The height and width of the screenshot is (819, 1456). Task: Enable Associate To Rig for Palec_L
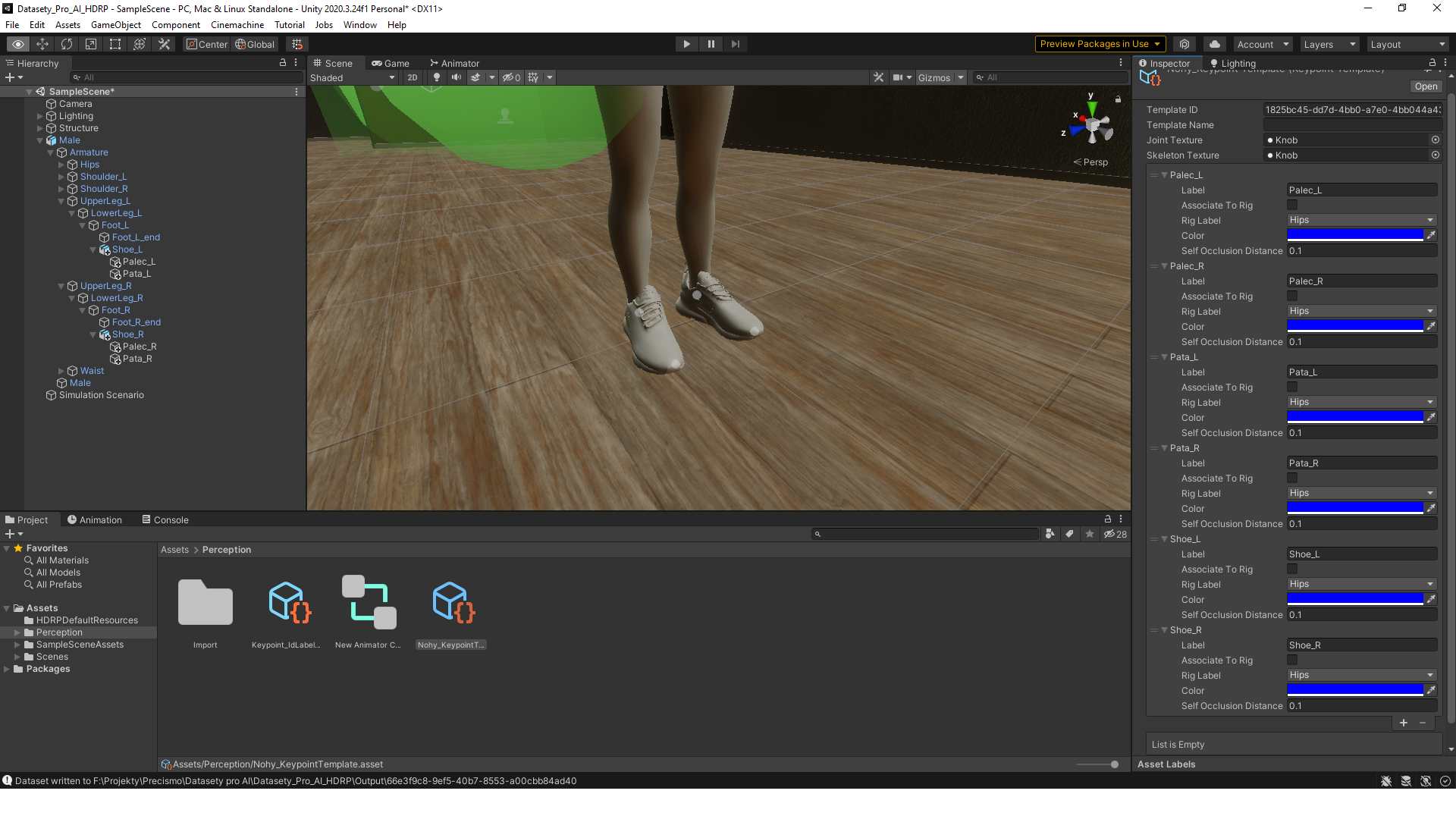point(1292,205)
